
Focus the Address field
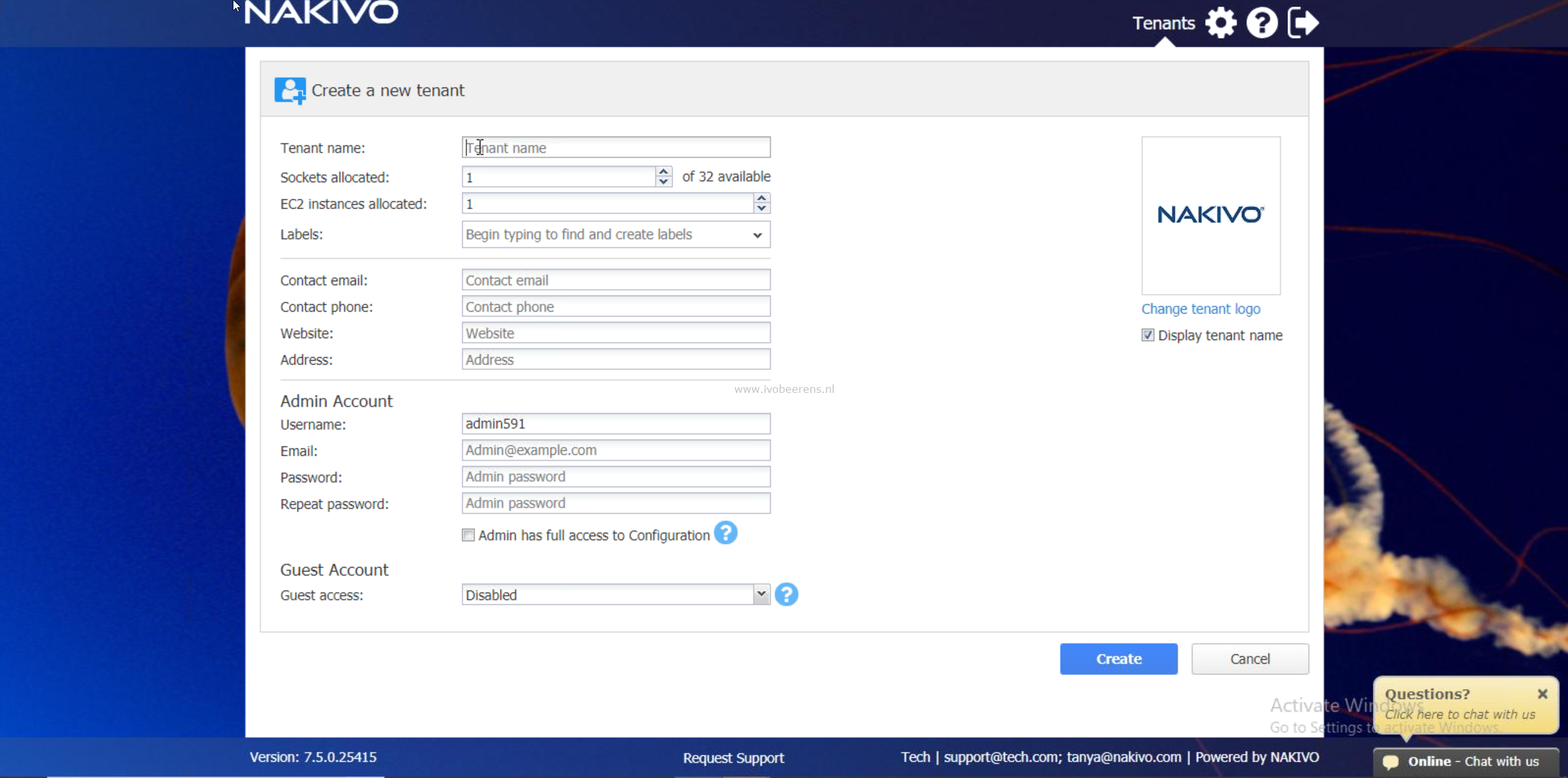(616, 360)
